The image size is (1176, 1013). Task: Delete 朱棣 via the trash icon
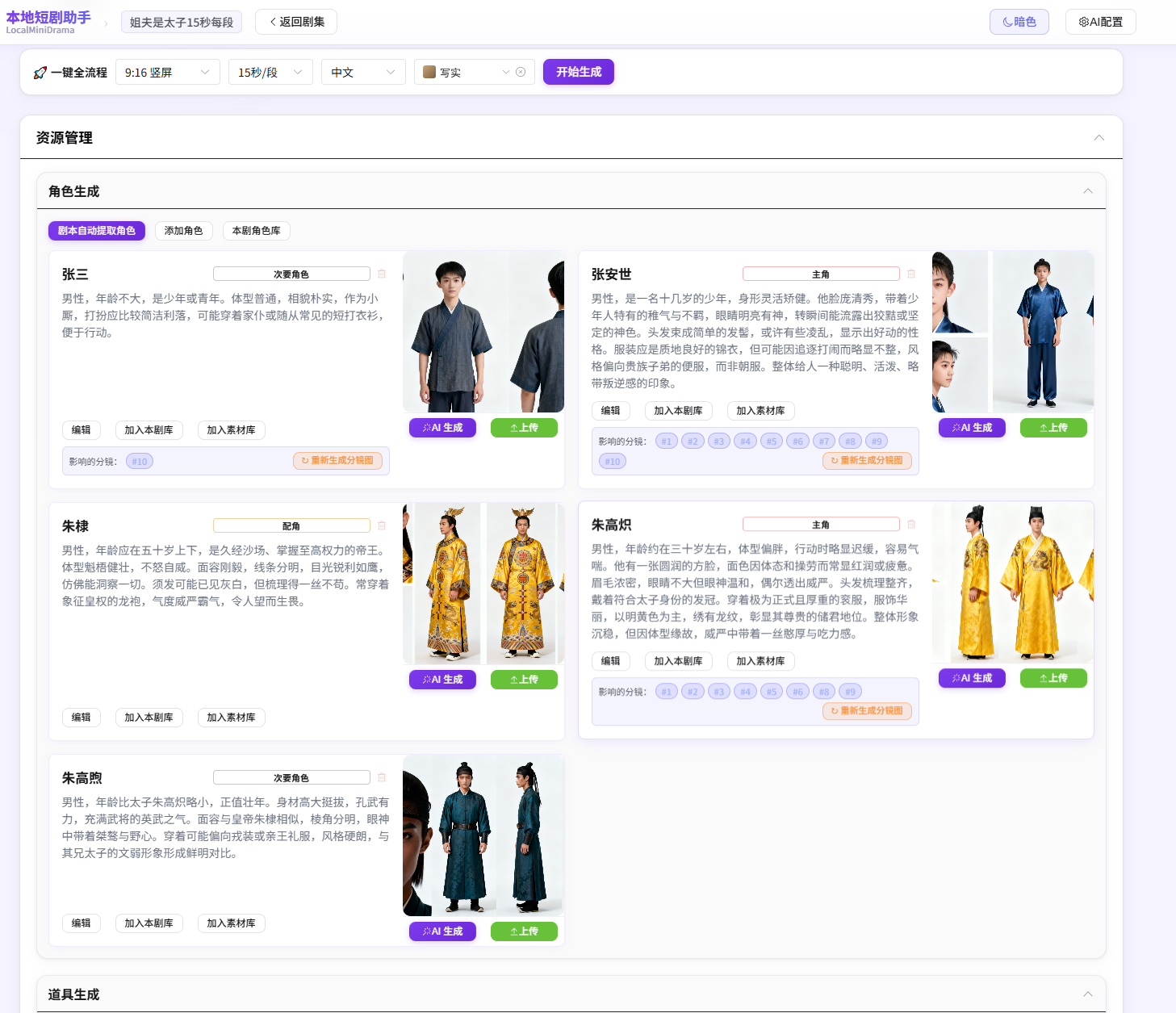click(382, 525)
